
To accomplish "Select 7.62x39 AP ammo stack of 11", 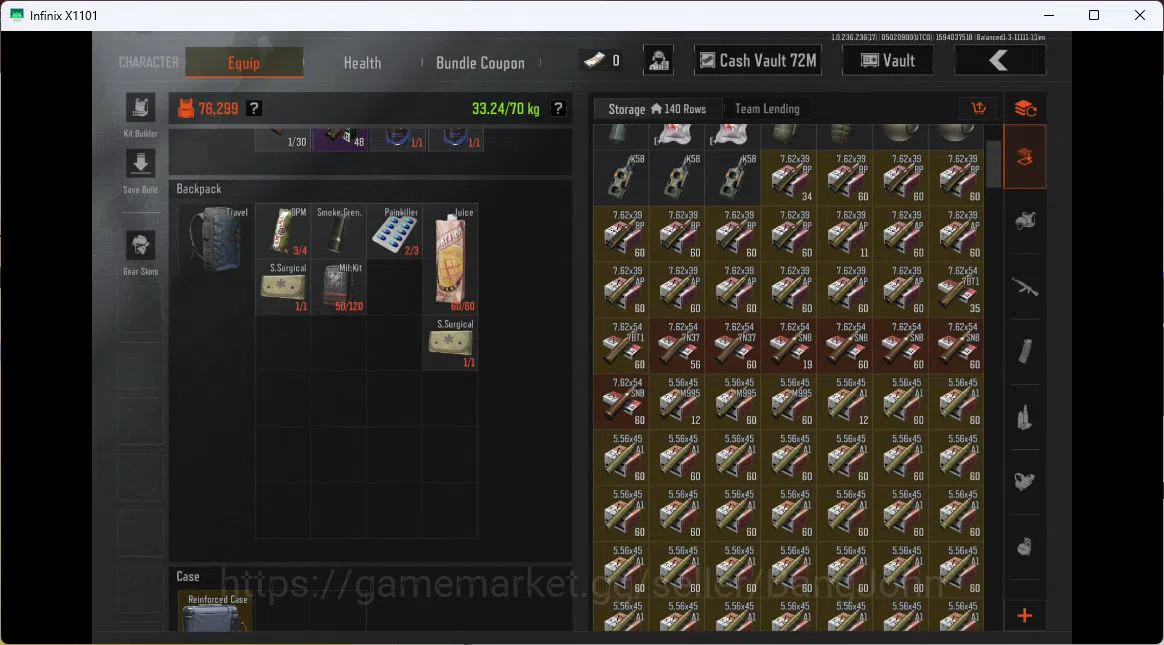I will click(845, 233).
